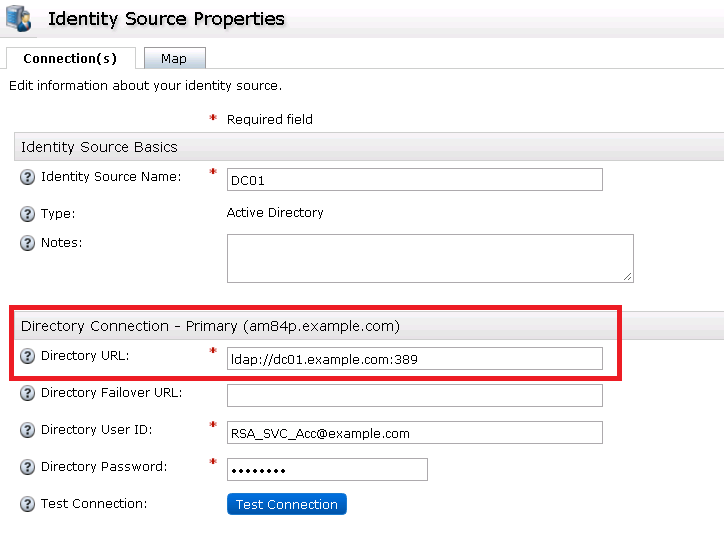Click help icon for Directory Failover URL
The width and height of the screenshot is (724, 536).
pyautogui.click(x=28, y=393)
